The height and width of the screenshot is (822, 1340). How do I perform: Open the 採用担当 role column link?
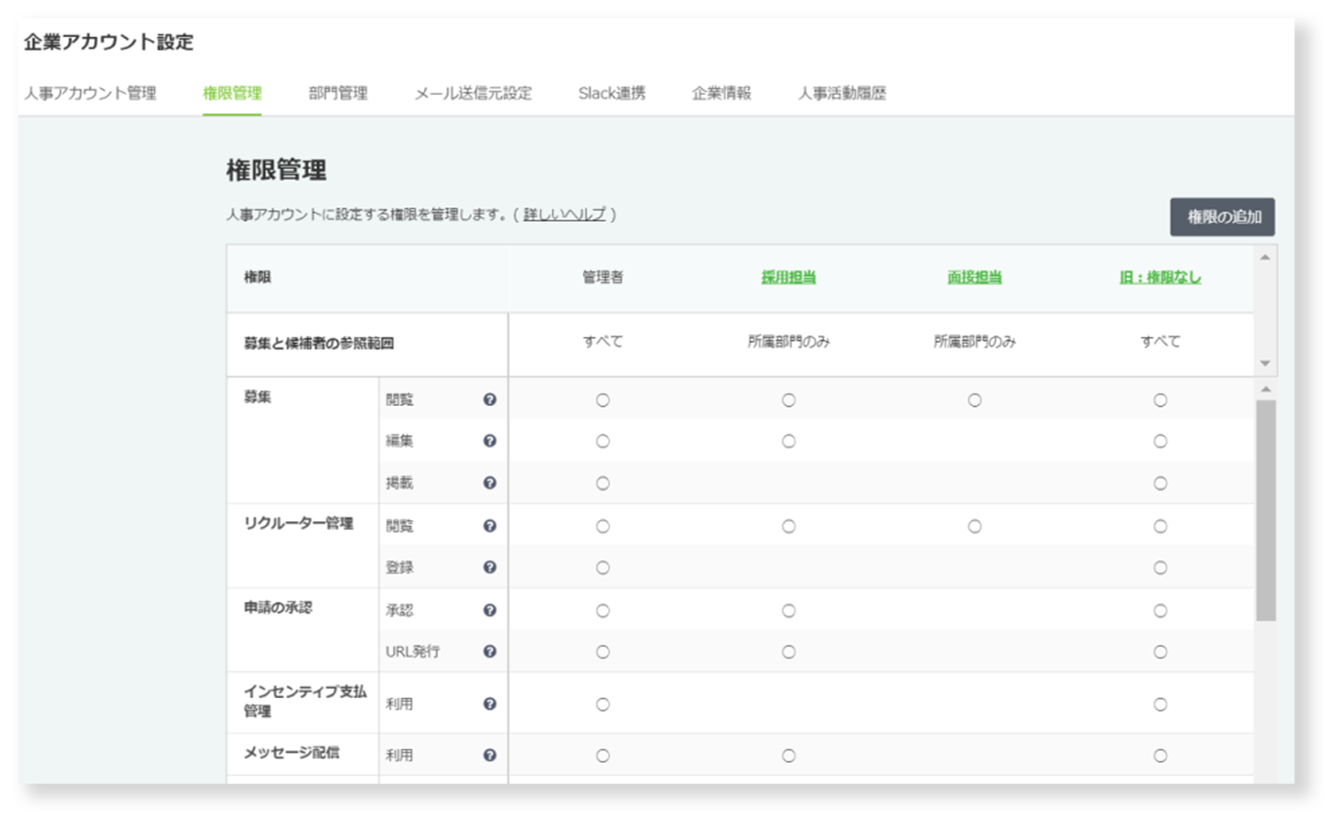(x=789, y=278)
